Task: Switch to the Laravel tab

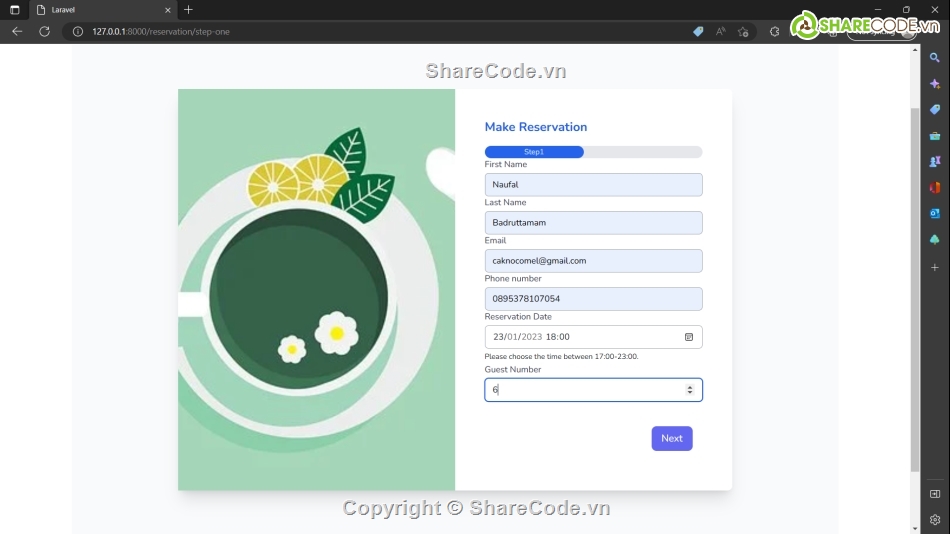Action: 95,10
